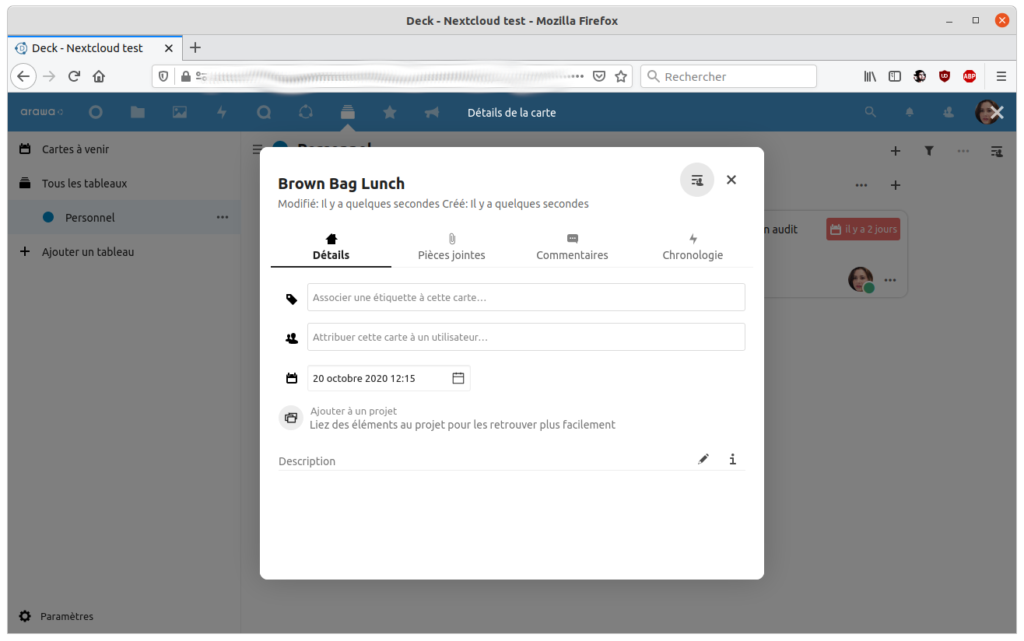Open a new Firefox tab
Viewport: 1024px width, 641px height.
click(195, 48)
